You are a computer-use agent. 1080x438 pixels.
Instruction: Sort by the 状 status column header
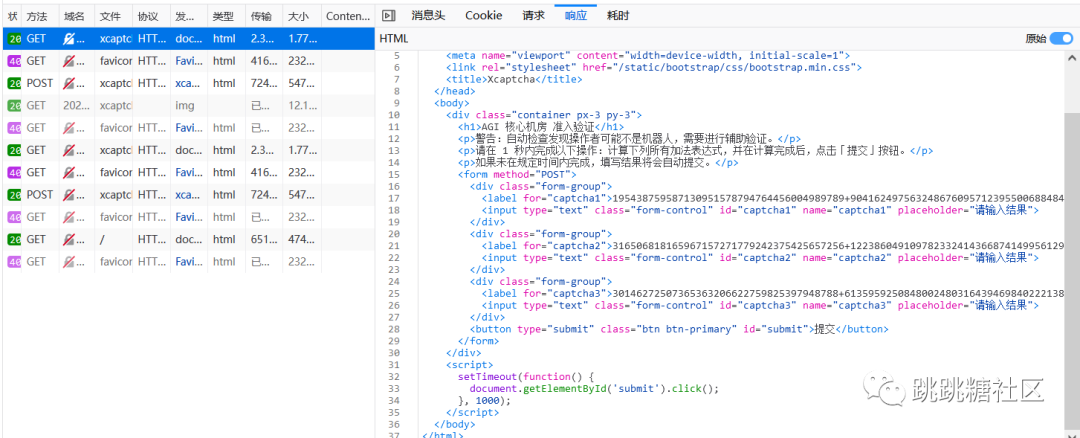coord(12,15)
